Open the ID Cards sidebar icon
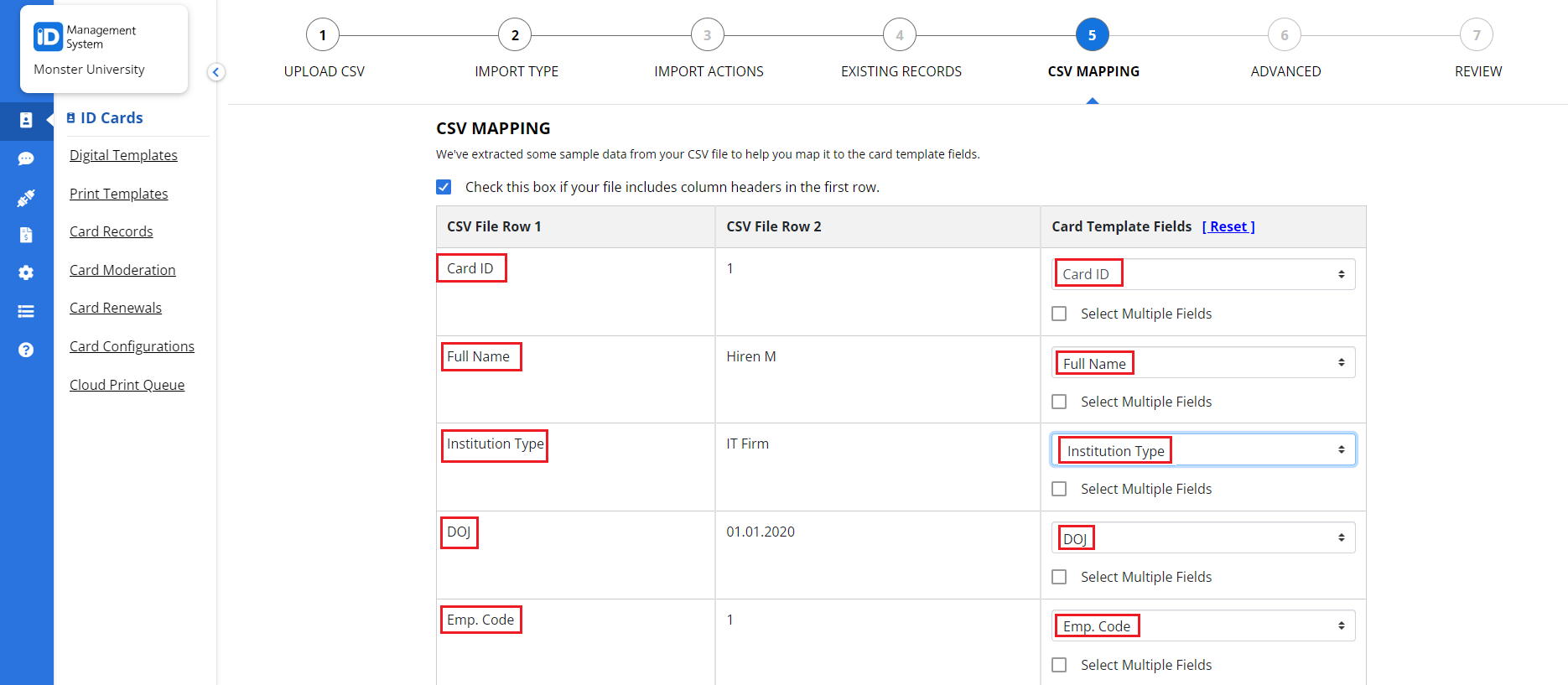This screenshot has width=1568, height=685. click(26, 120)
